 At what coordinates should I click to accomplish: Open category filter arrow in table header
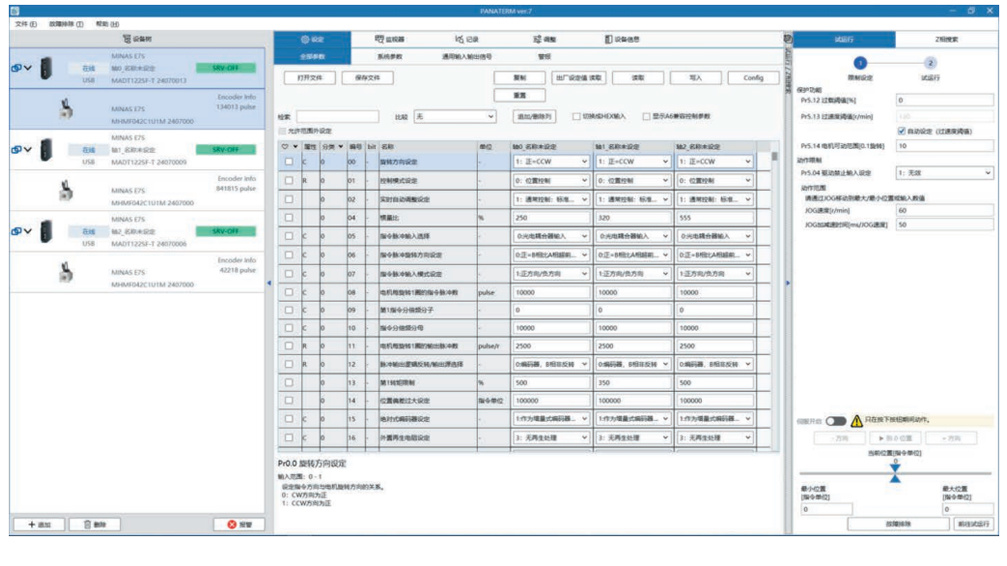(340, 146)
